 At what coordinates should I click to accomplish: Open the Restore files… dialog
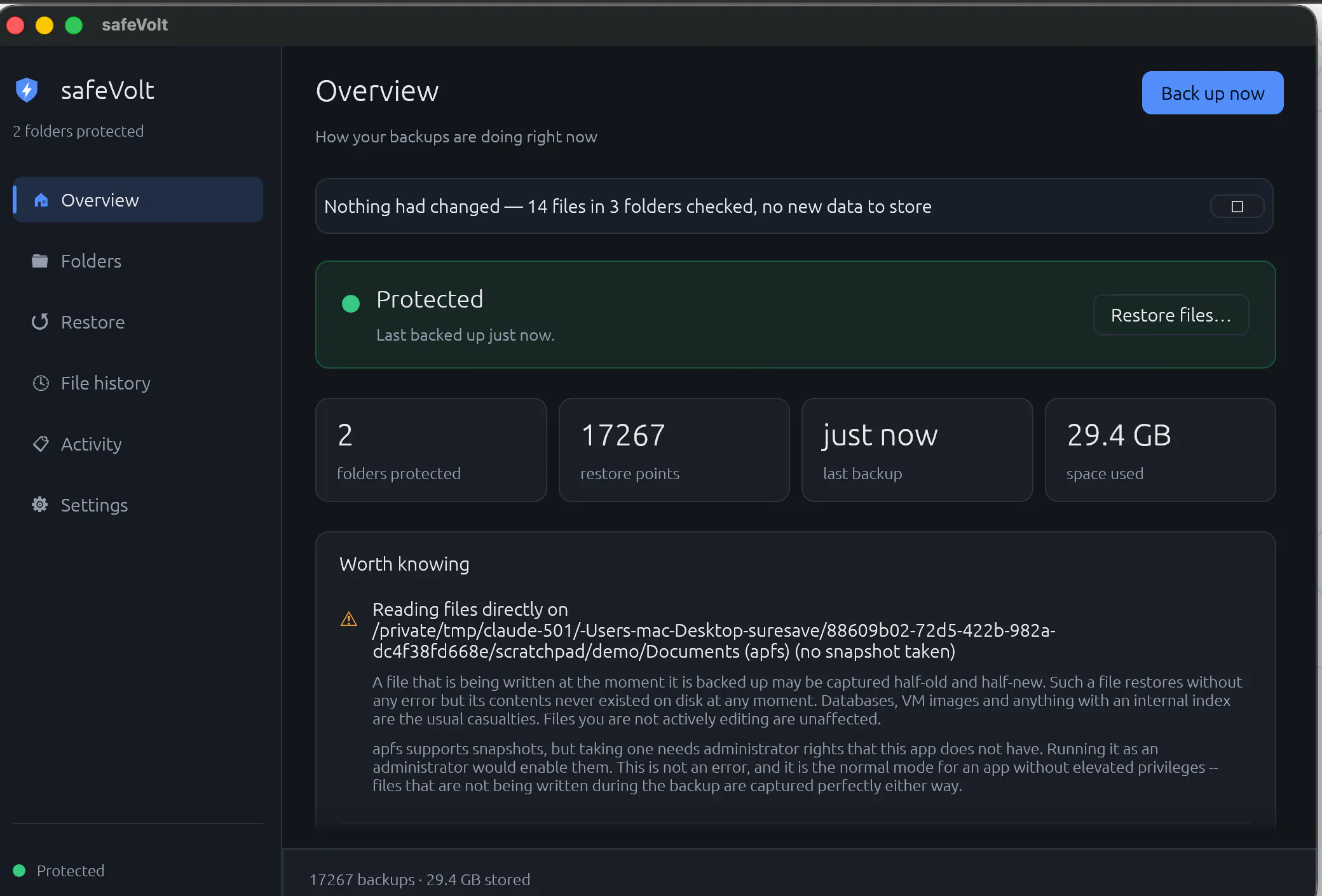pyautogui.click(x=1171, y=315)
